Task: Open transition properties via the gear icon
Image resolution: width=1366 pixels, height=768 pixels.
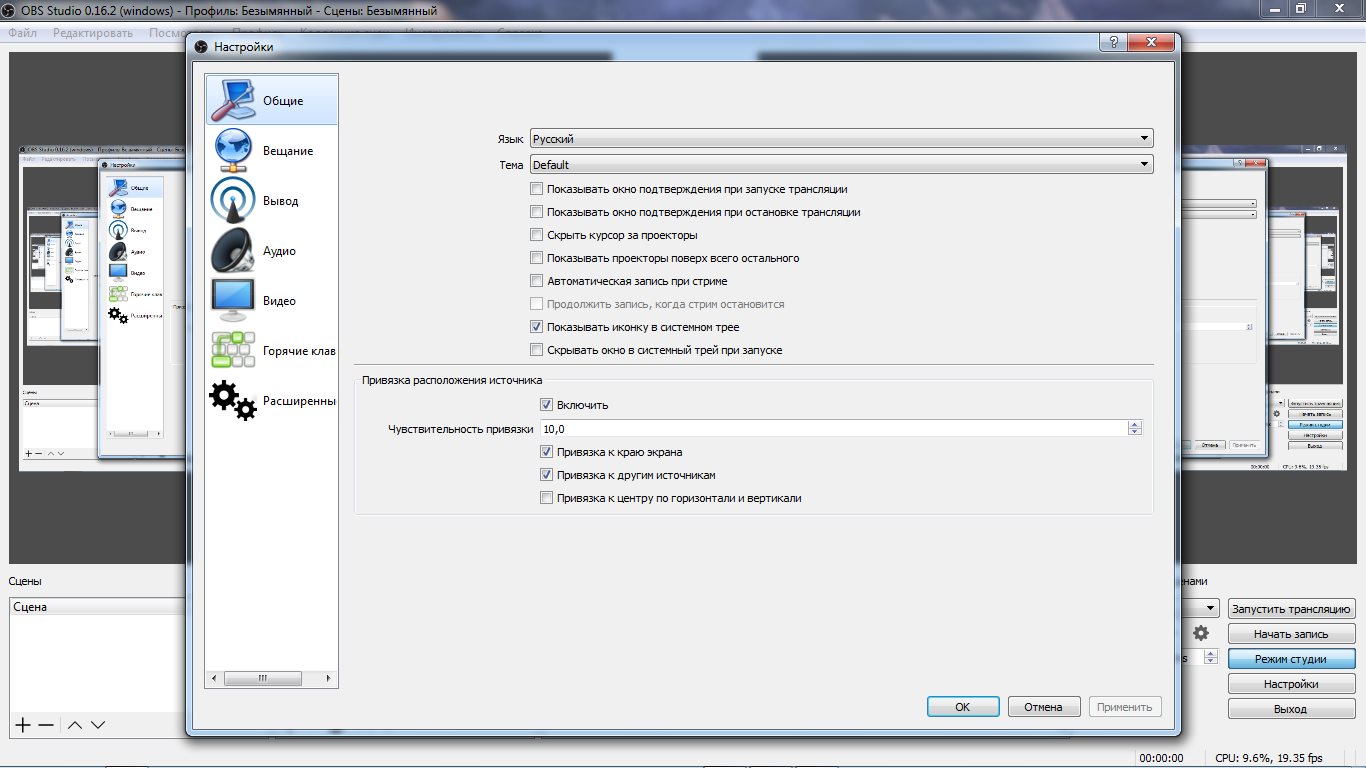Action: coord(1201,633)
